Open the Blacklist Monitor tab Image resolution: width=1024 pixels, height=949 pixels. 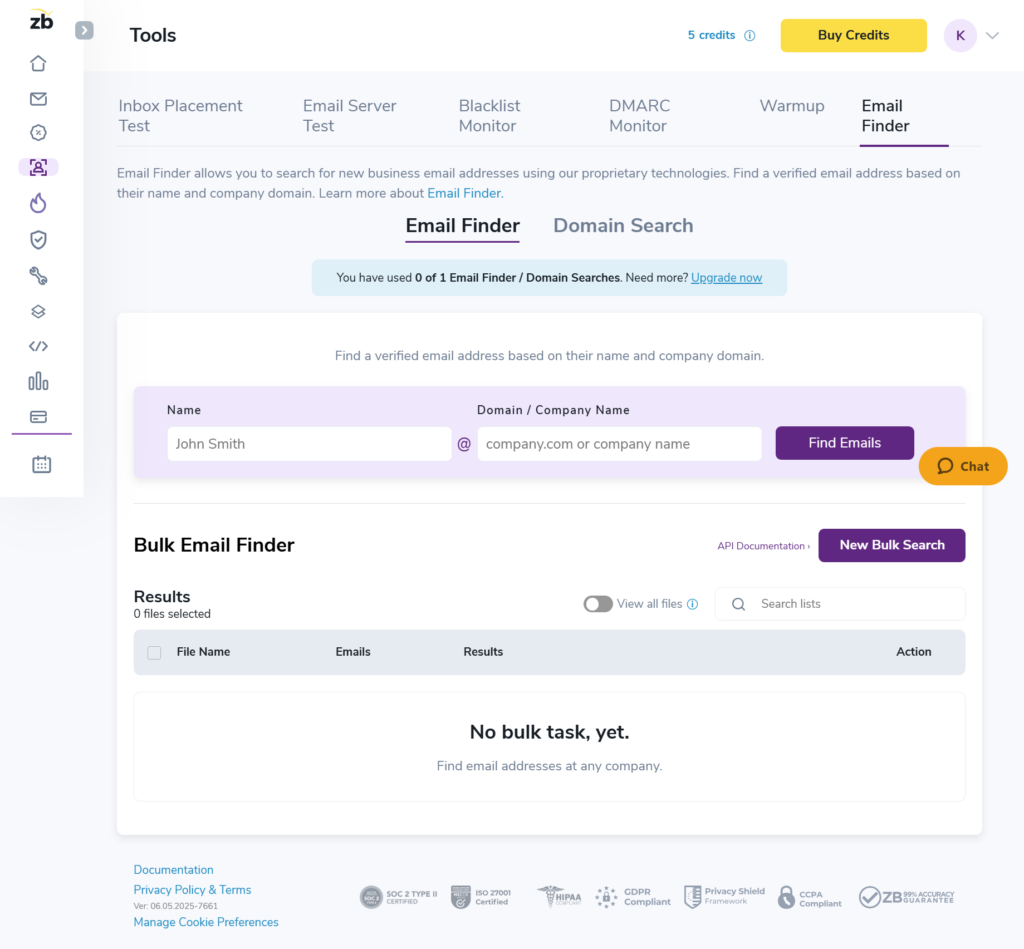click(x=489, y=116)
